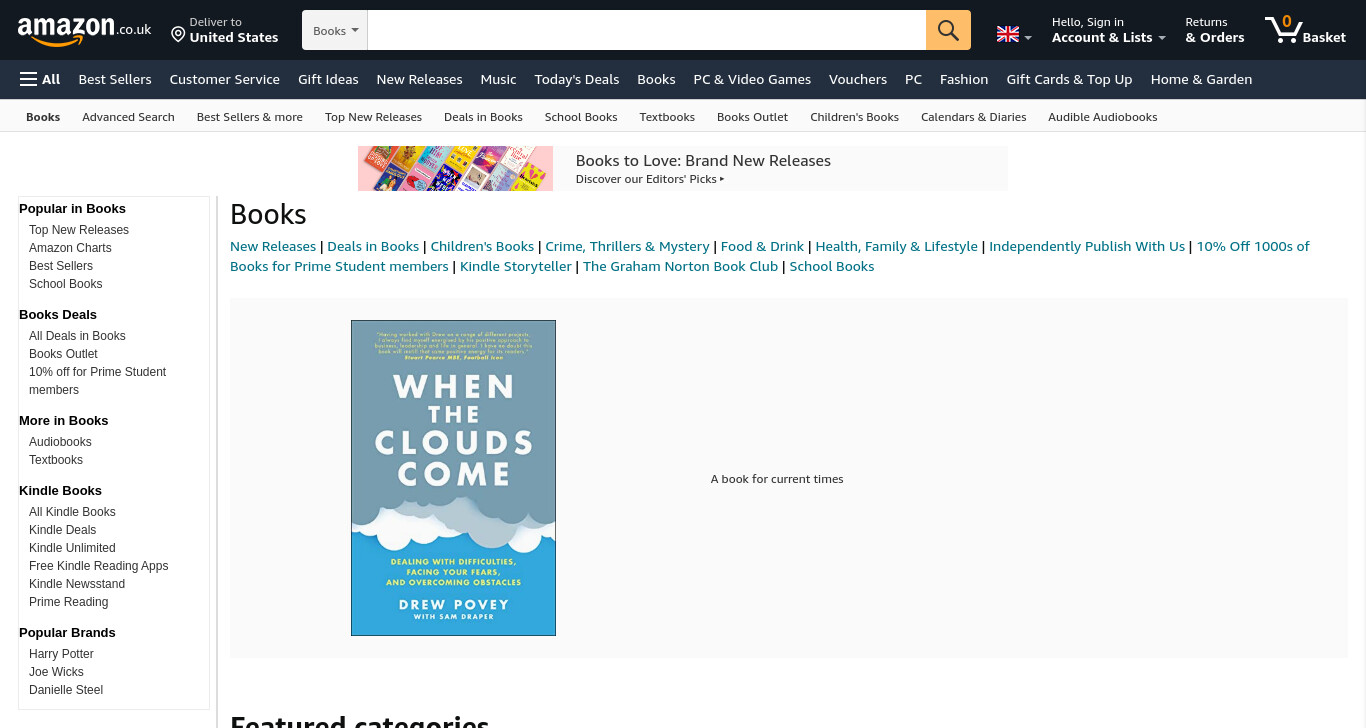Screen dimensions: 1366x728
Task: Open Audible Audiobooks subnav tab
Action: [x=1102, y=117]
